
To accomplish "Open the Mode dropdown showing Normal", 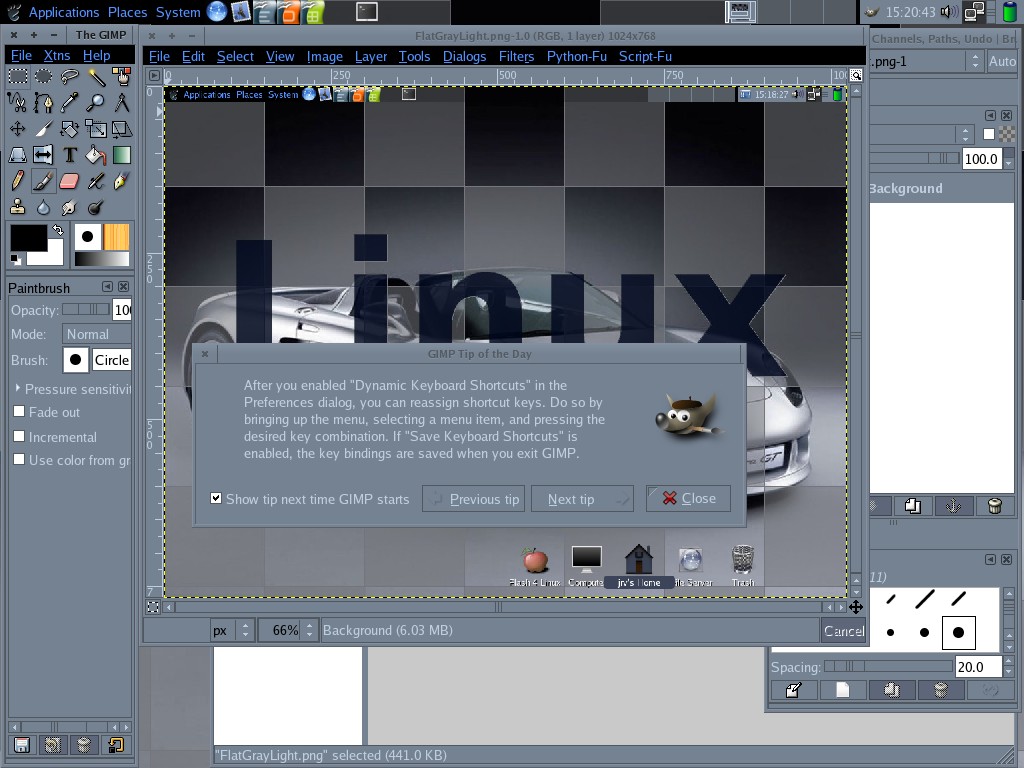I will [x=97, y=334].
